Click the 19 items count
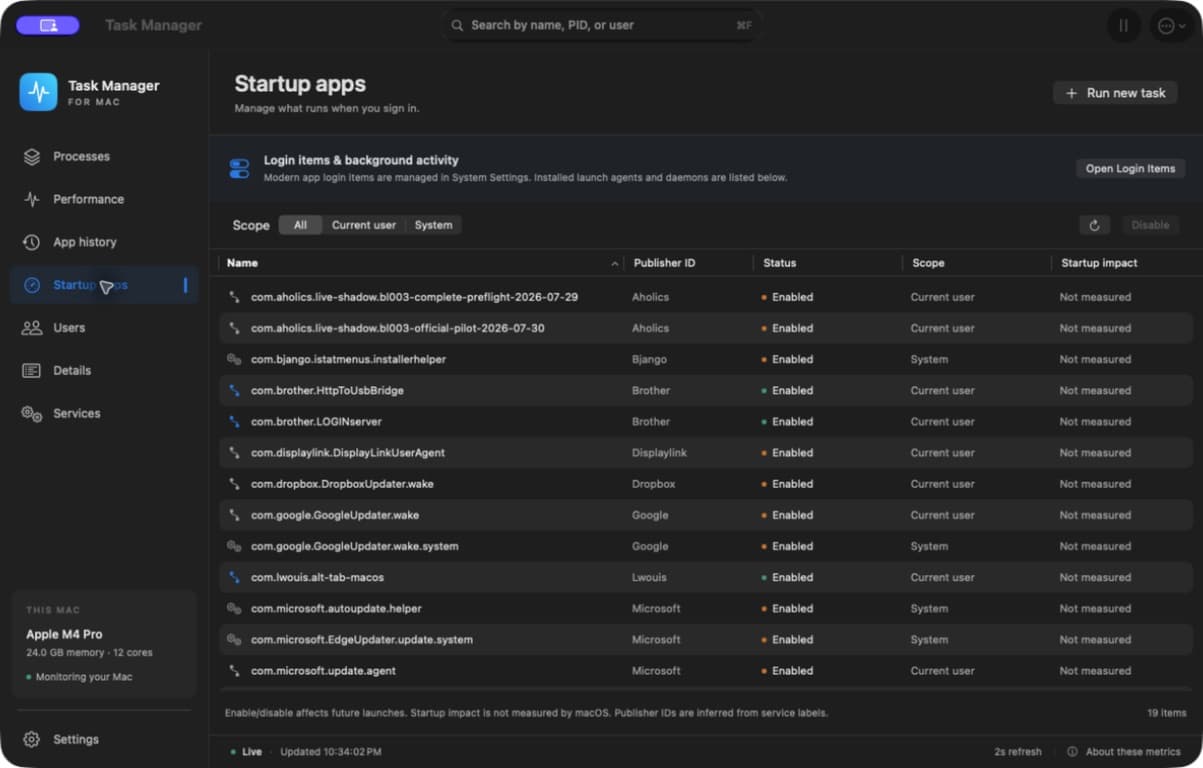The width and height of the screenshot is (1203, 768). (x=1166, y=713)
